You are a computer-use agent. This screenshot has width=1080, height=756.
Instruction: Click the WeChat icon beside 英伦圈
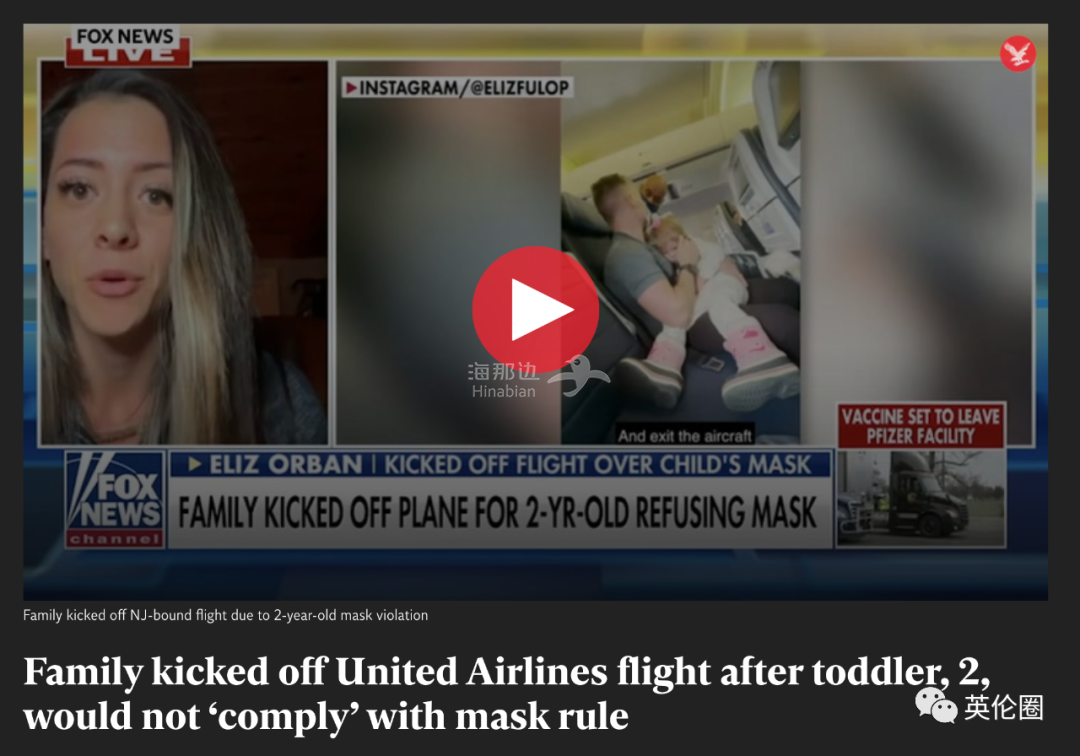pos(935,706)
